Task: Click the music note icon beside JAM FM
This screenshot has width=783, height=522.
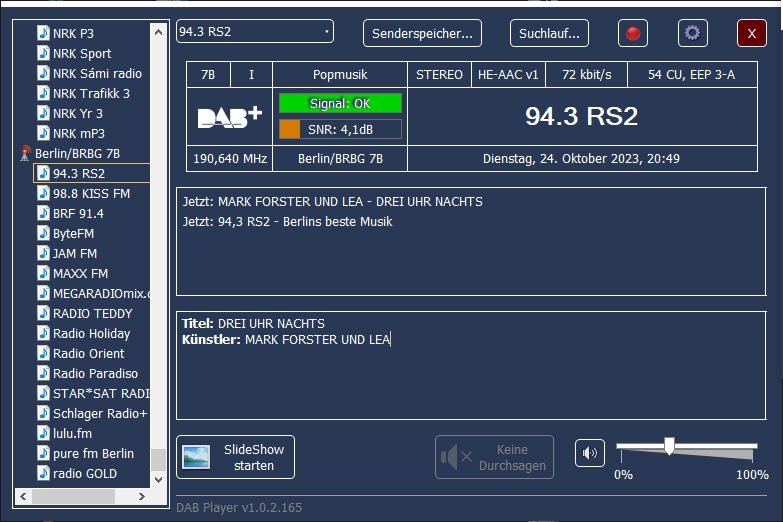Action: tap(43, 253)
